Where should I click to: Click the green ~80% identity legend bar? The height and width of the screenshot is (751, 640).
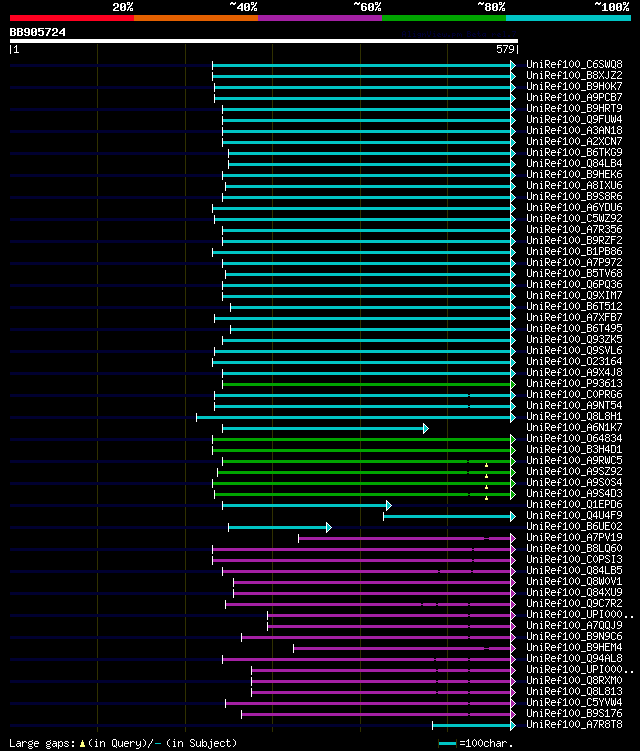(x=444, y=18)
